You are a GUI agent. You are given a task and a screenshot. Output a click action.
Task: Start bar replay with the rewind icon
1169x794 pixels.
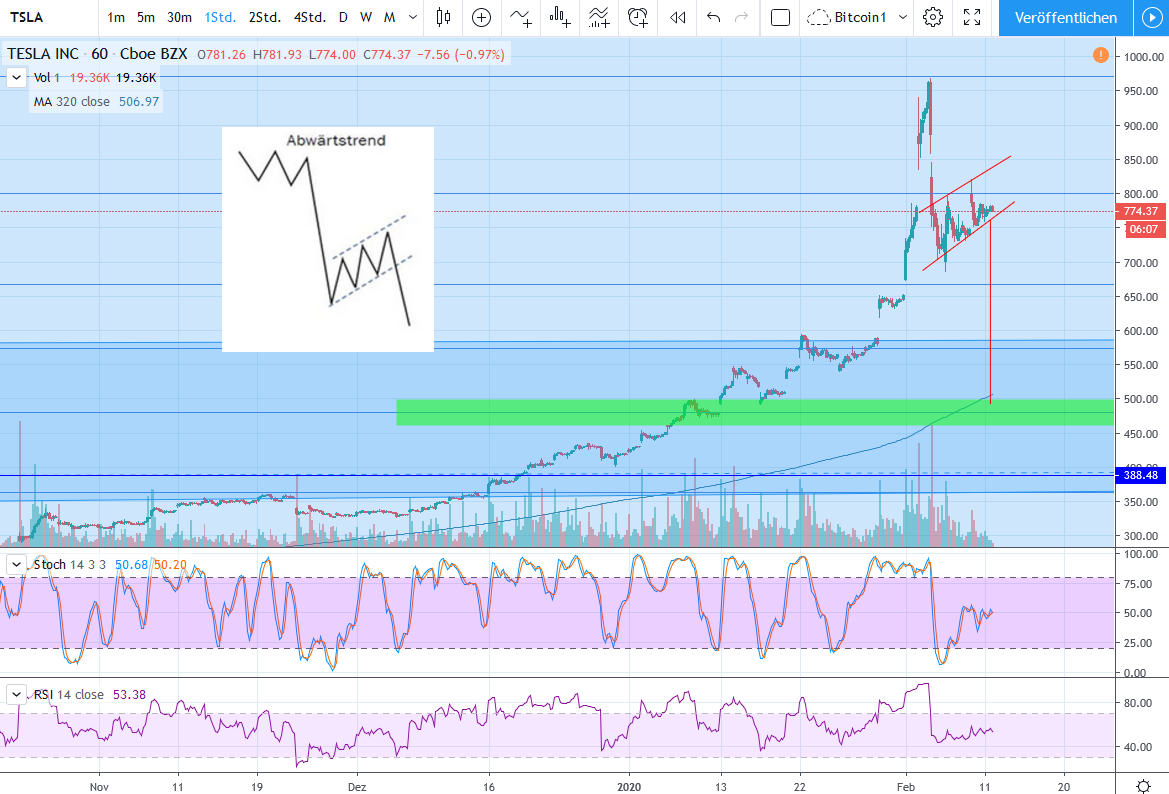(x=677, y=17)
